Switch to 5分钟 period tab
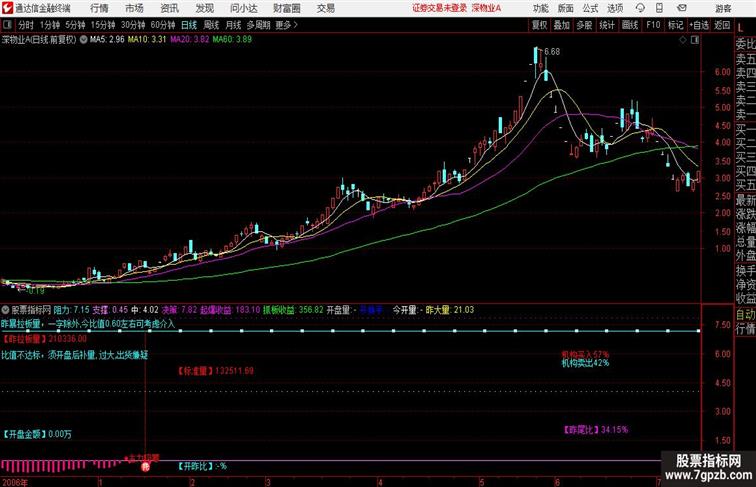 point(75,25)
